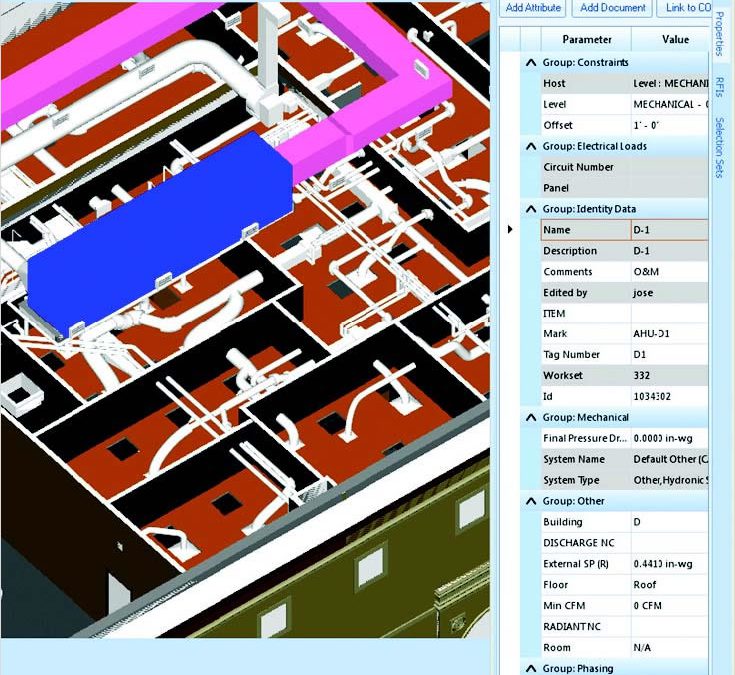The image size is (735, 675).
Task: Collapse the Group: Mechanical section
Action: 530,417
